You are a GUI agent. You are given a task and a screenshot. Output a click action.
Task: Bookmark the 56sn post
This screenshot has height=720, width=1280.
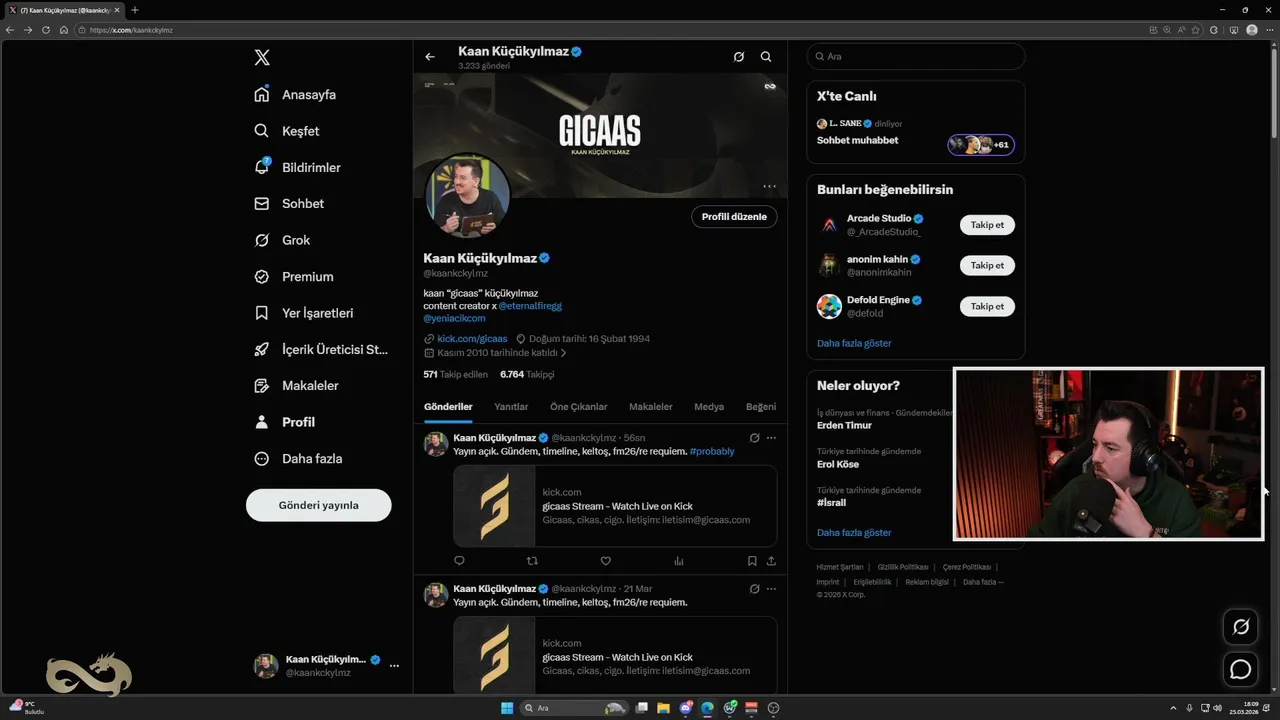752,561
